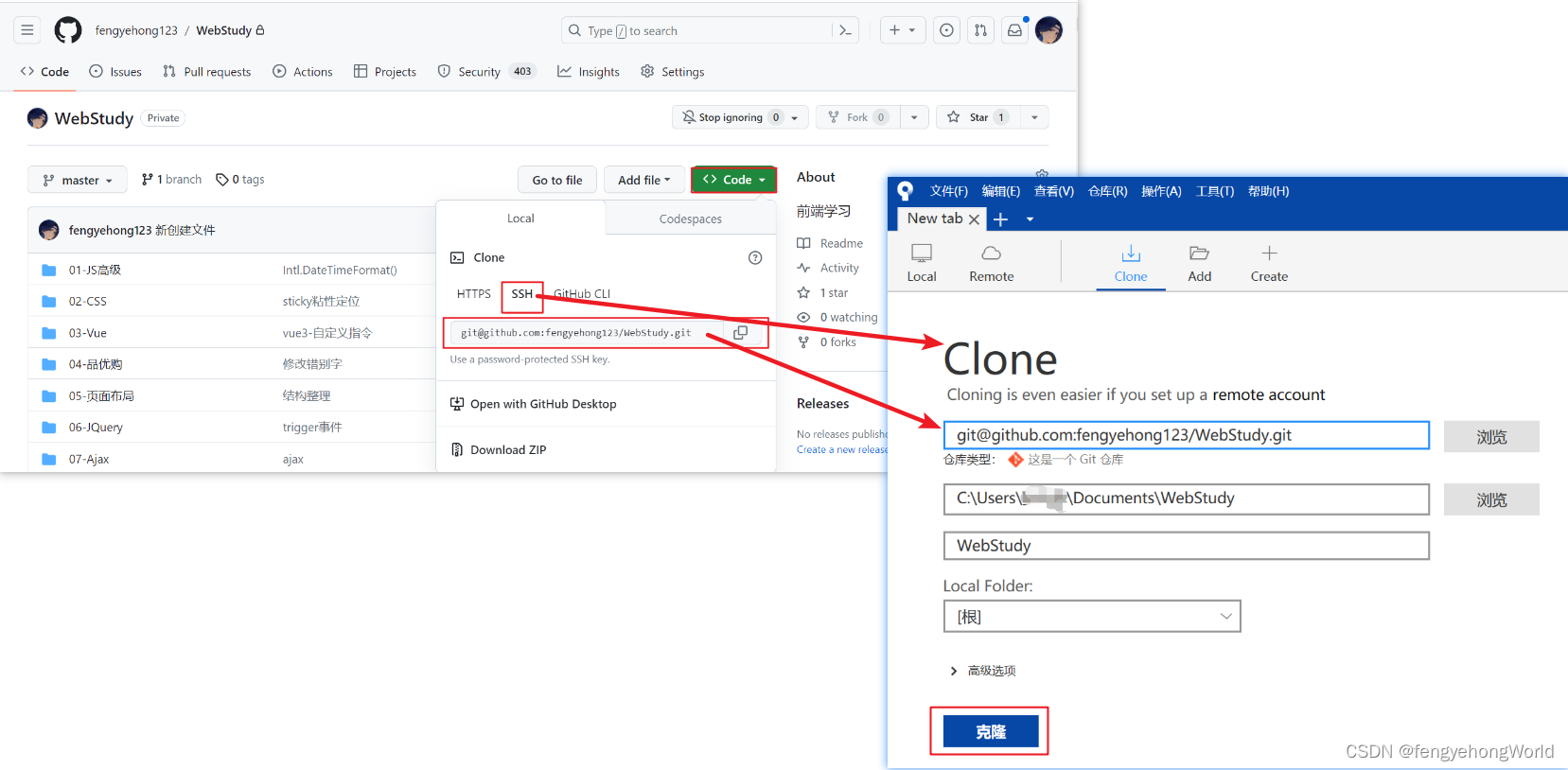Image resolution: width=1568 pixels, height=770 pixels.
Task: Click 浏览 next to the destination path
Action: (x=1491, y=499)
